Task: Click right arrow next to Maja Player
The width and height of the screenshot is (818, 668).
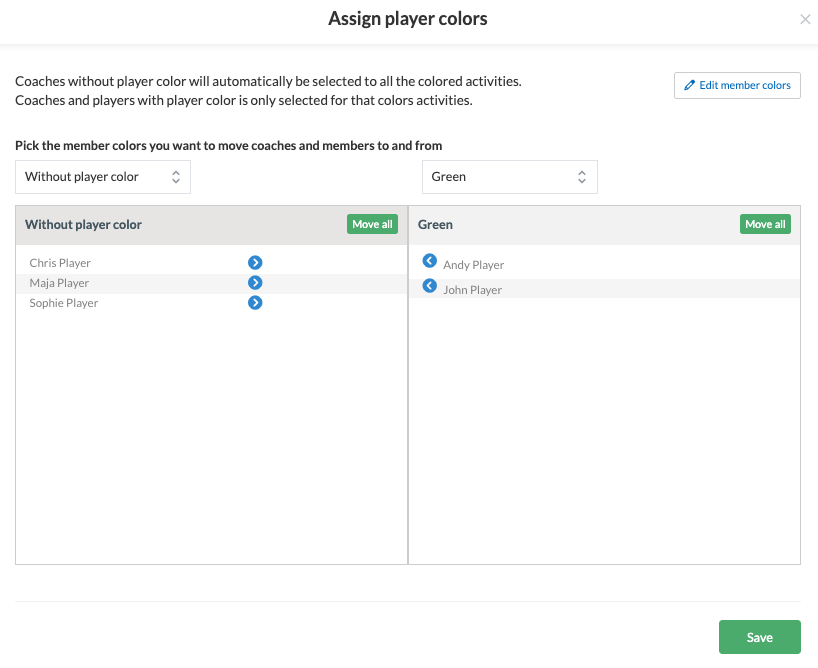Action: [255, 283]
